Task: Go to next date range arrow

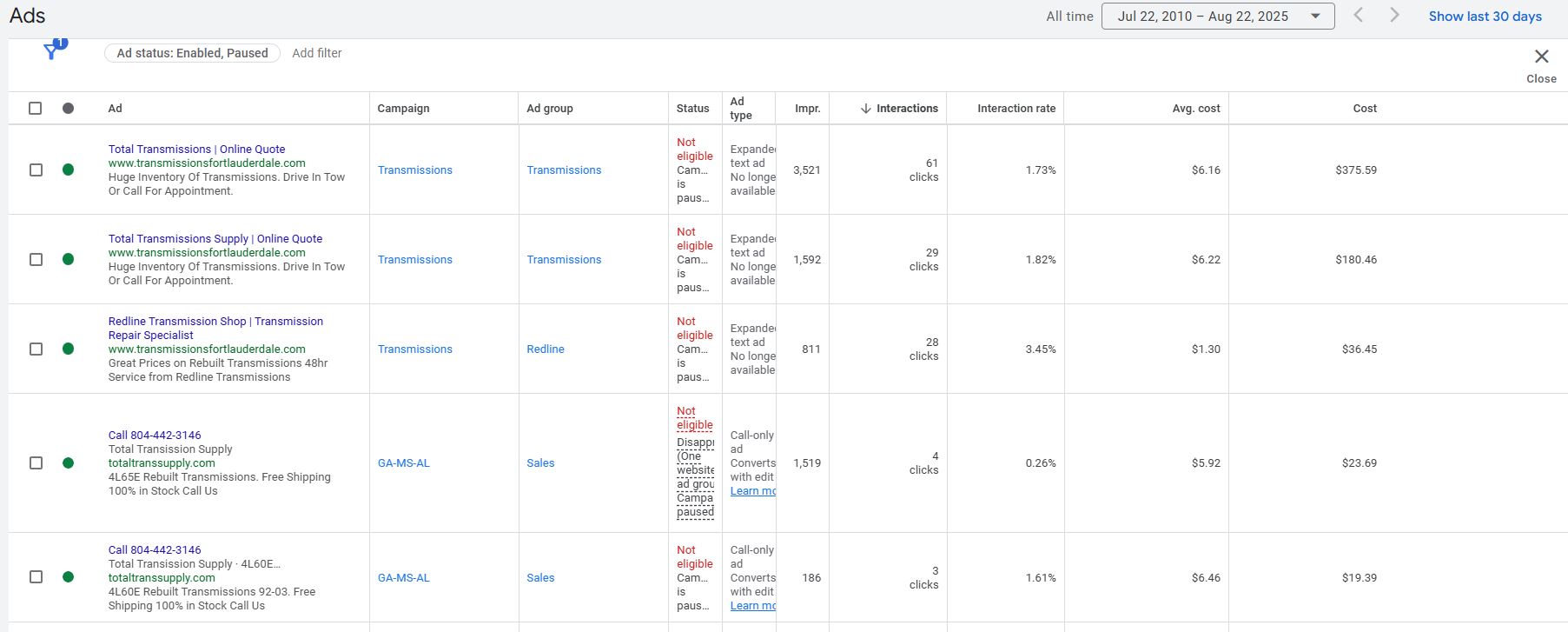Action: click(1394, 16)
